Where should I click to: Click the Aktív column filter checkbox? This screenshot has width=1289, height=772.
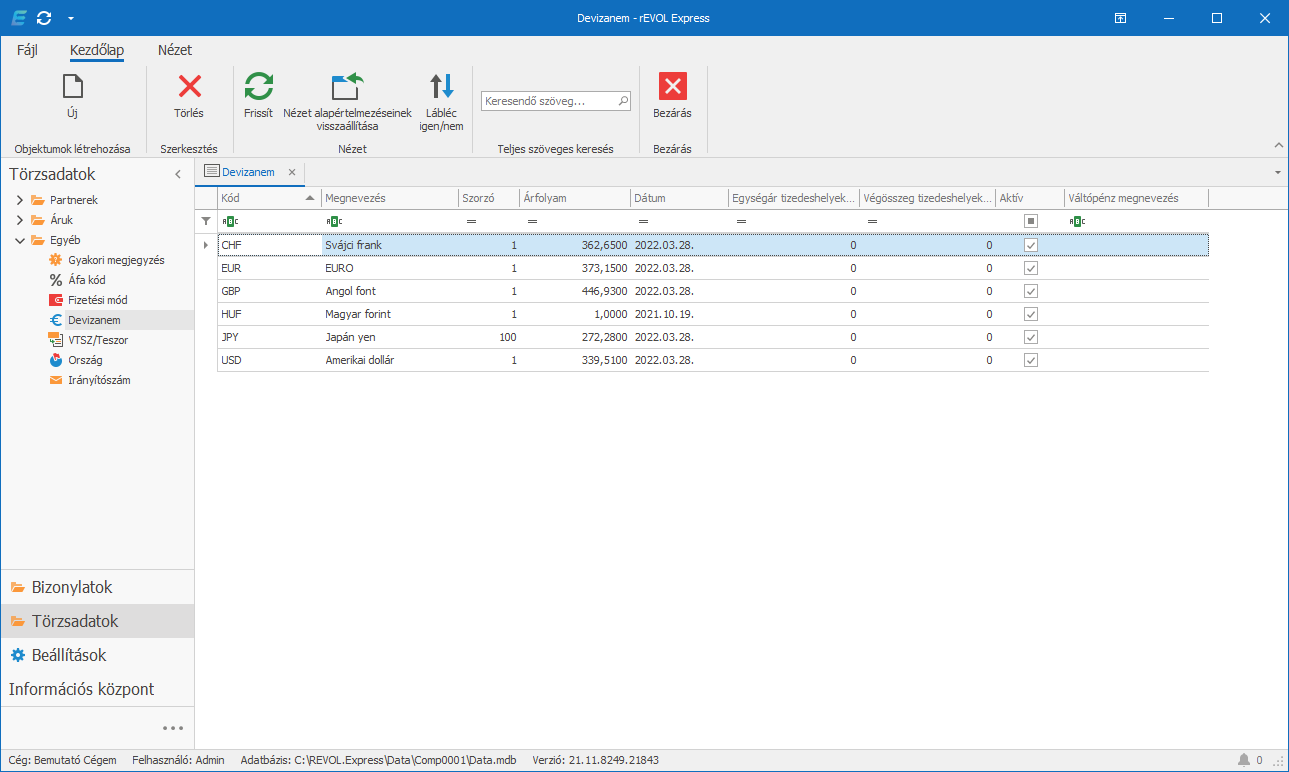pyautogui.click(x=1030, y=221)
